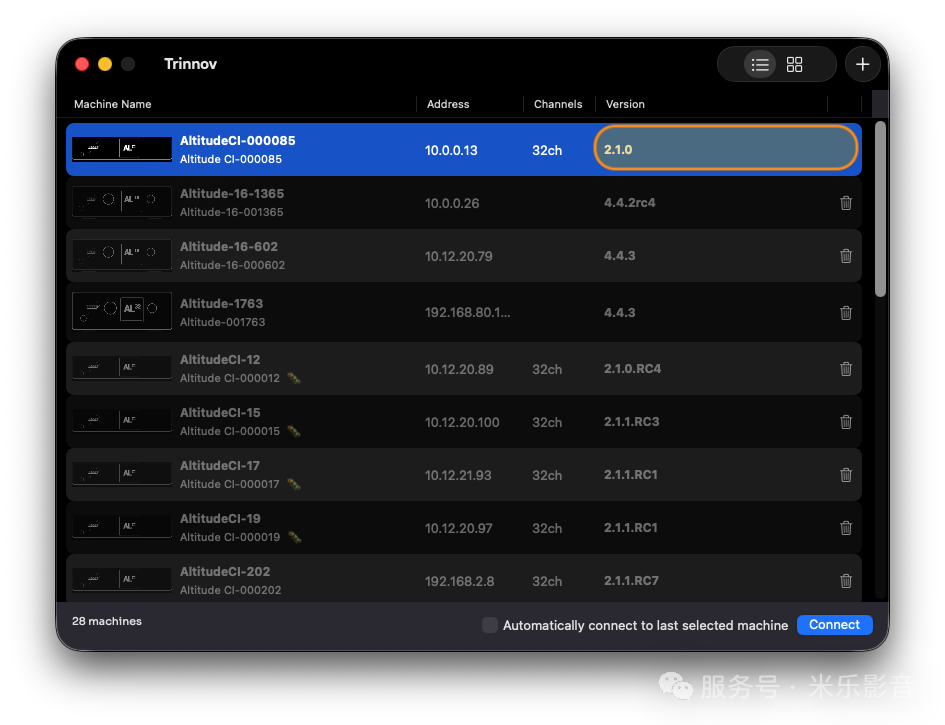
Task: Click version 2.1.0 field of AltitudeCI-000085
Action: (x=726, y=149)
